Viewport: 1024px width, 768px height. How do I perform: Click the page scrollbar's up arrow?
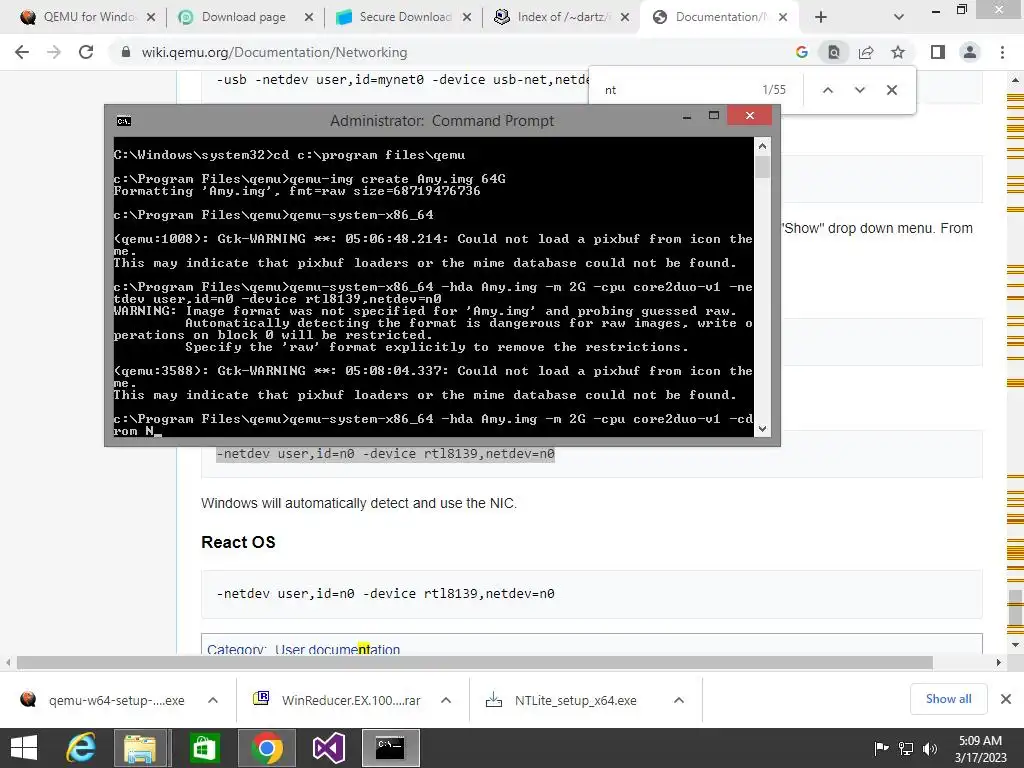[1016, 80]
